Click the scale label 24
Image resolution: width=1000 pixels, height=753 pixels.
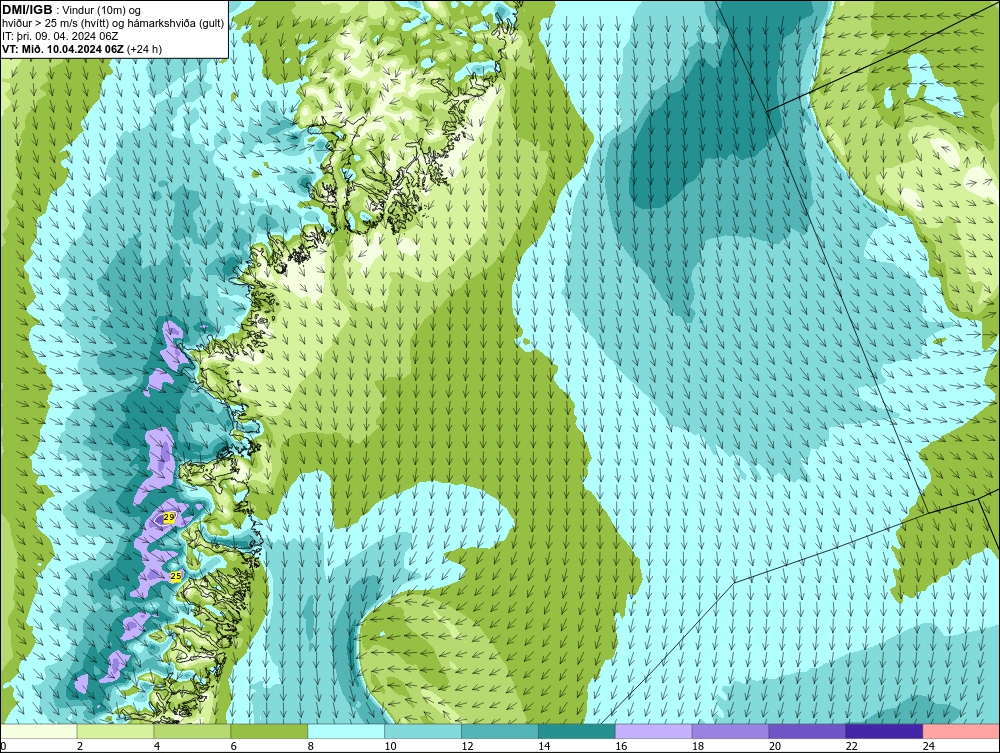point(929,746)
